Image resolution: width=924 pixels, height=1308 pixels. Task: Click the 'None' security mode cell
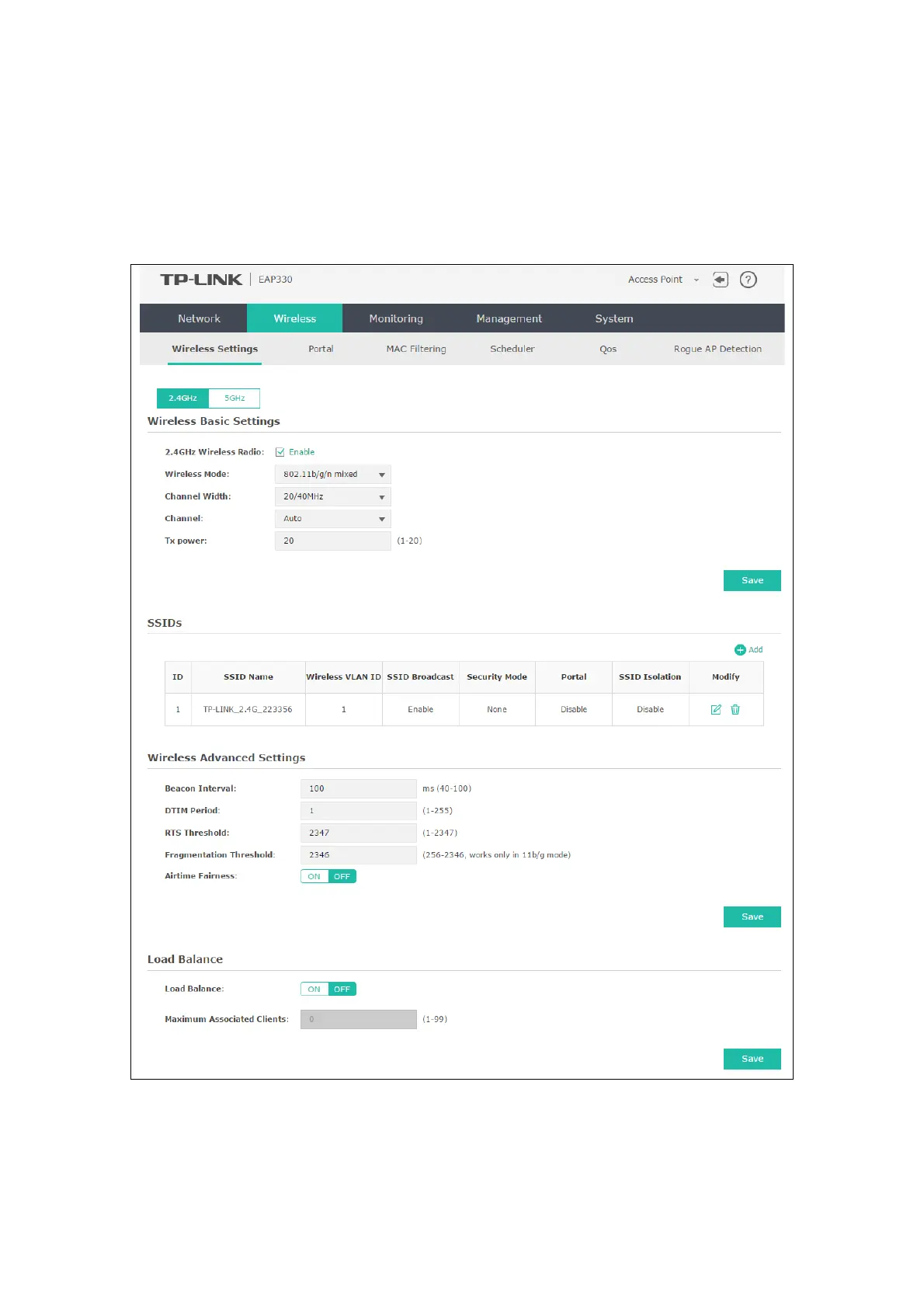(497, 709)
